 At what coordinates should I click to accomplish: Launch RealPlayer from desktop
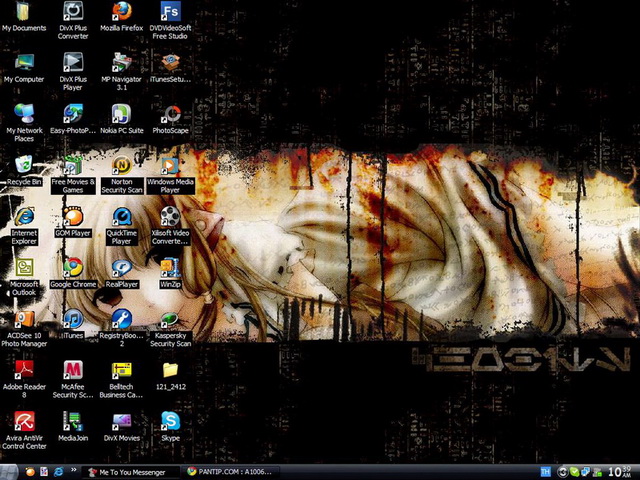tap(122, 267)
